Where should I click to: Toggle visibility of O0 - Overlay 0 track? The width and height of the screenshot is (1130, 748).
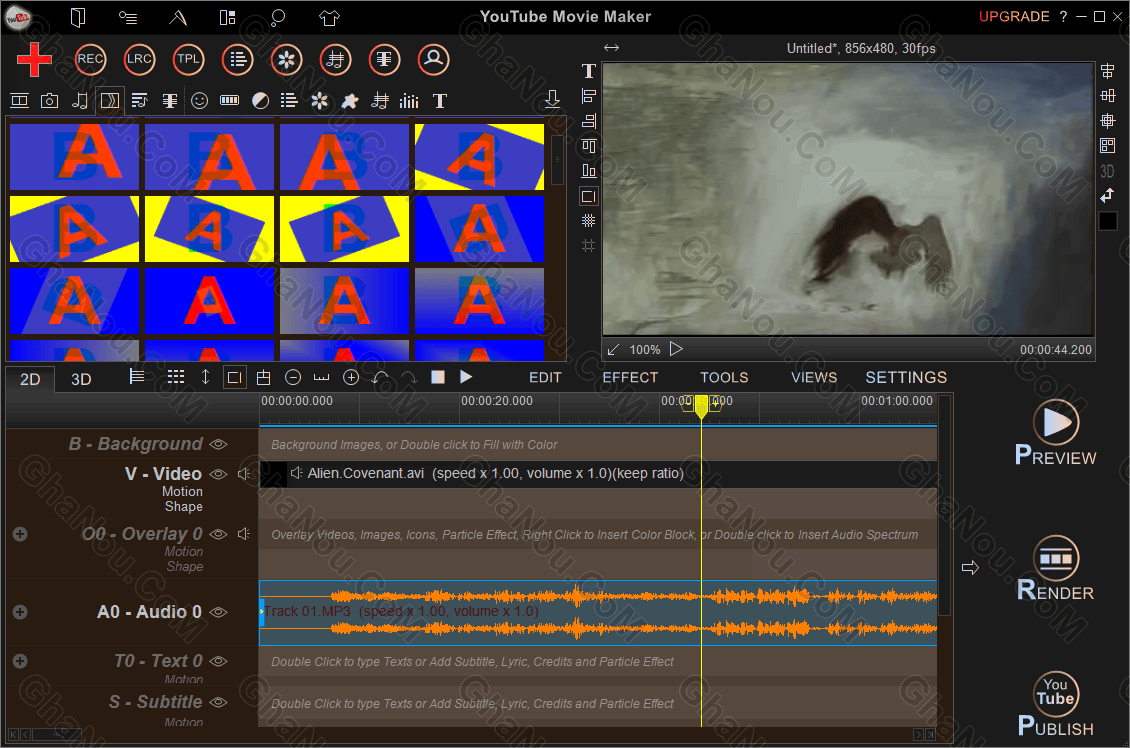tap(218, 534)
